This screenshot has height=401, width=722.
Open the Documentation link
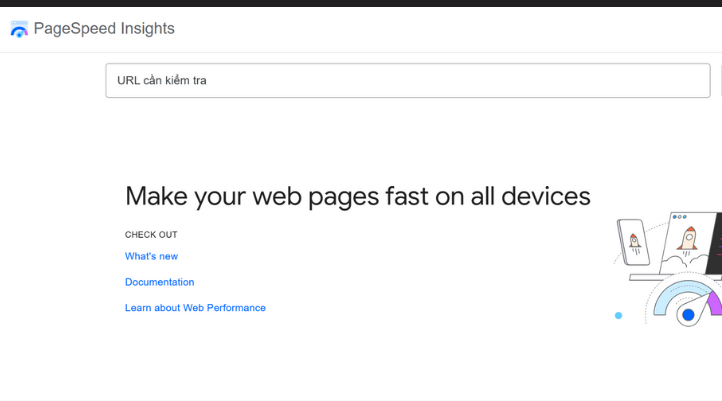pos(159,282)
